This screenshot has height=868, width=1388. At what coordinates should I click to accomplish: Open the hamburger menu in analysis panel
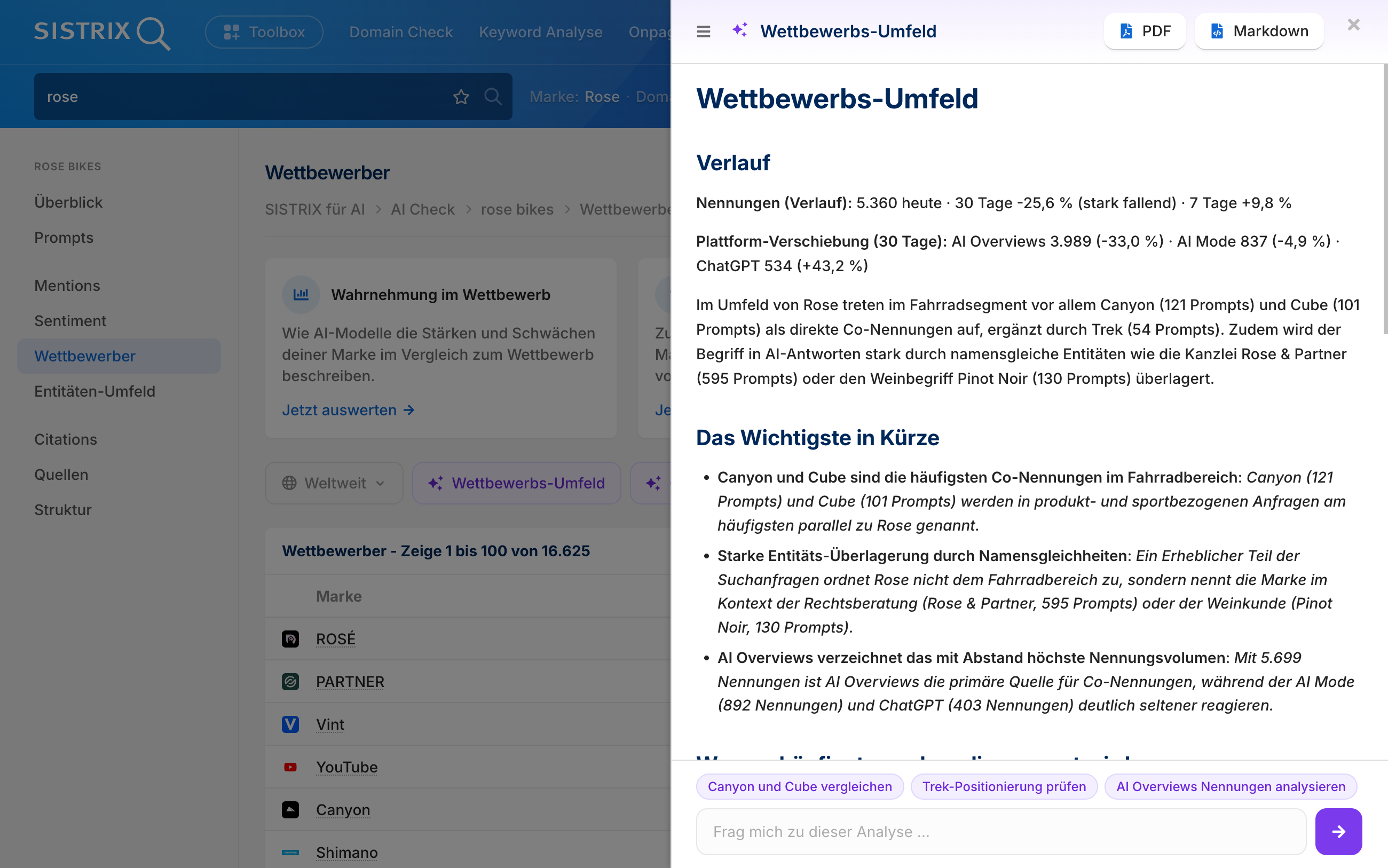pyautogui.click(x=703, y=31)
